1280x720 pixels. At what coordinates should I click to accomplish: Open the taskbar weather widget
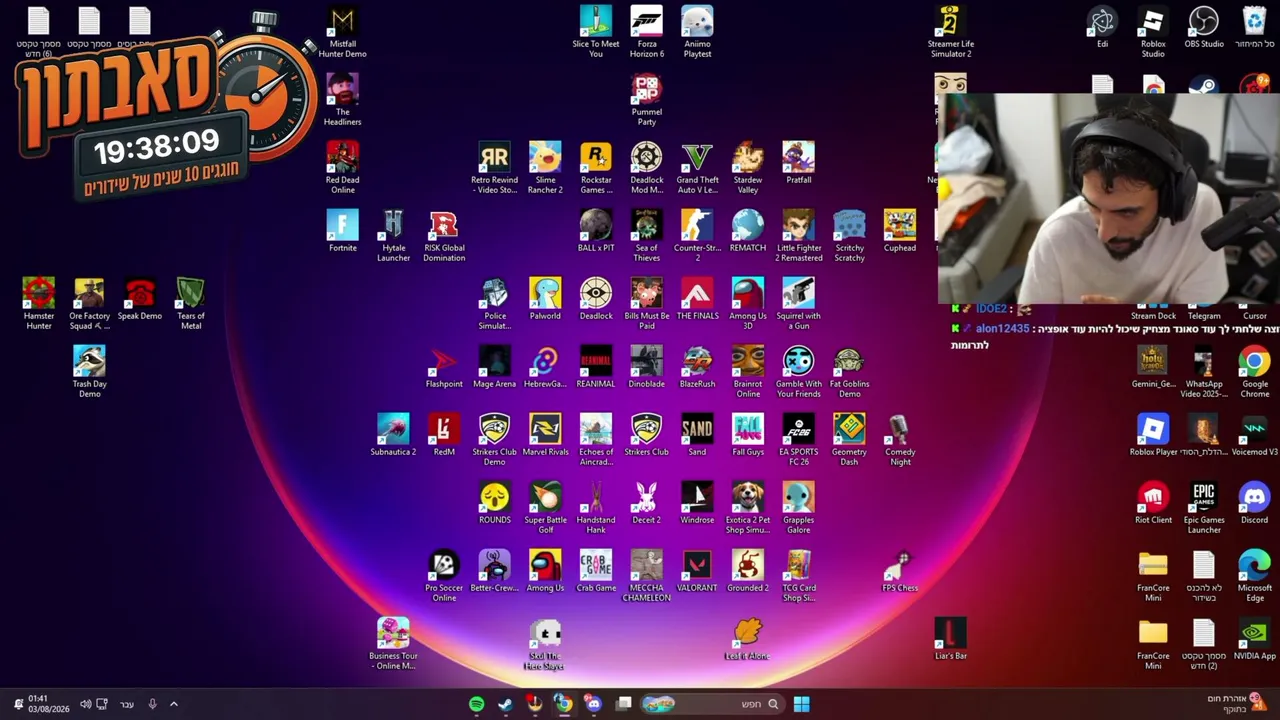[x=1237, y=704]
